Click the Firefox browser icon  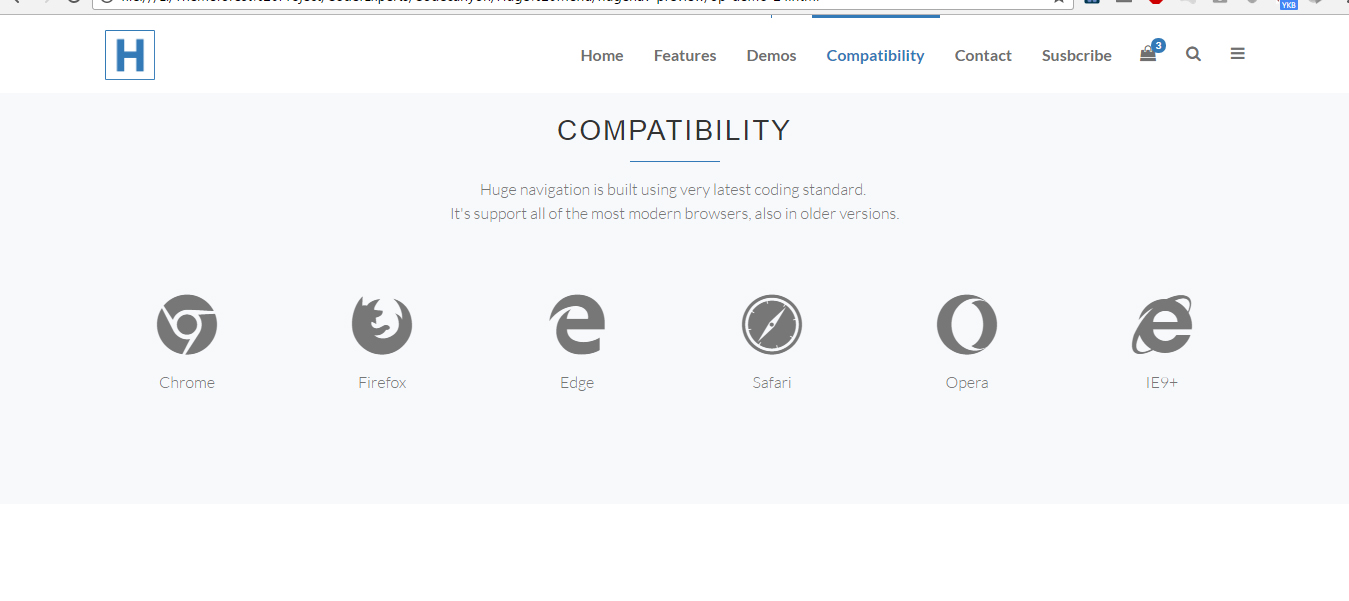(382, 325)
